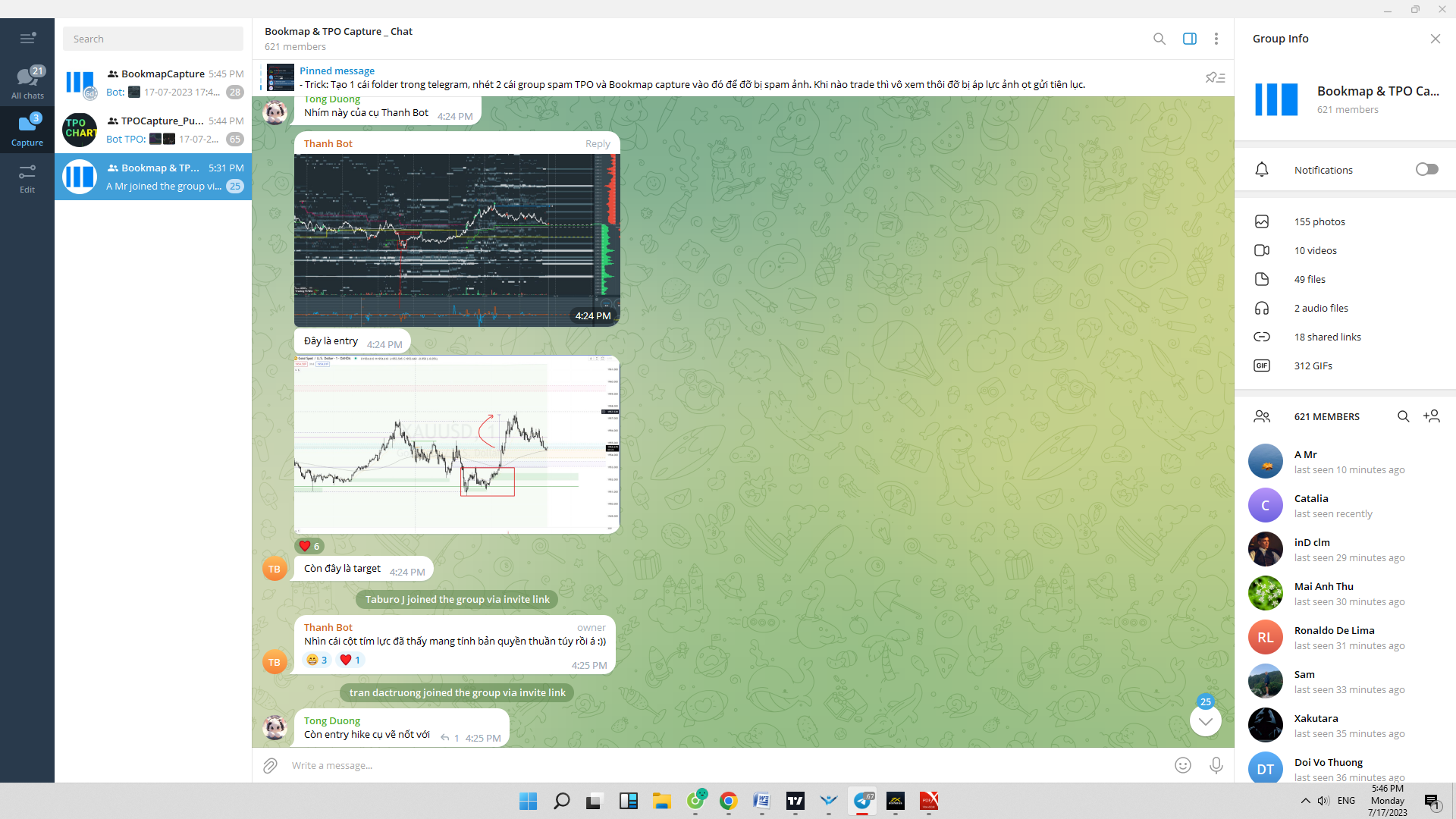The image size is (1456, 819).
Task: Open Telegram taskbar icon
Action: click(862, 801)
